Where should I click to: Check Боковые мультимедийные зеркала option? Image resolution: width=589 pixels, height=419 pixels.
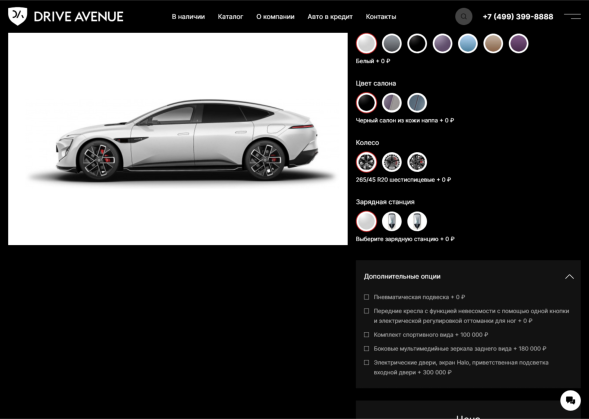tap(367, 348)
